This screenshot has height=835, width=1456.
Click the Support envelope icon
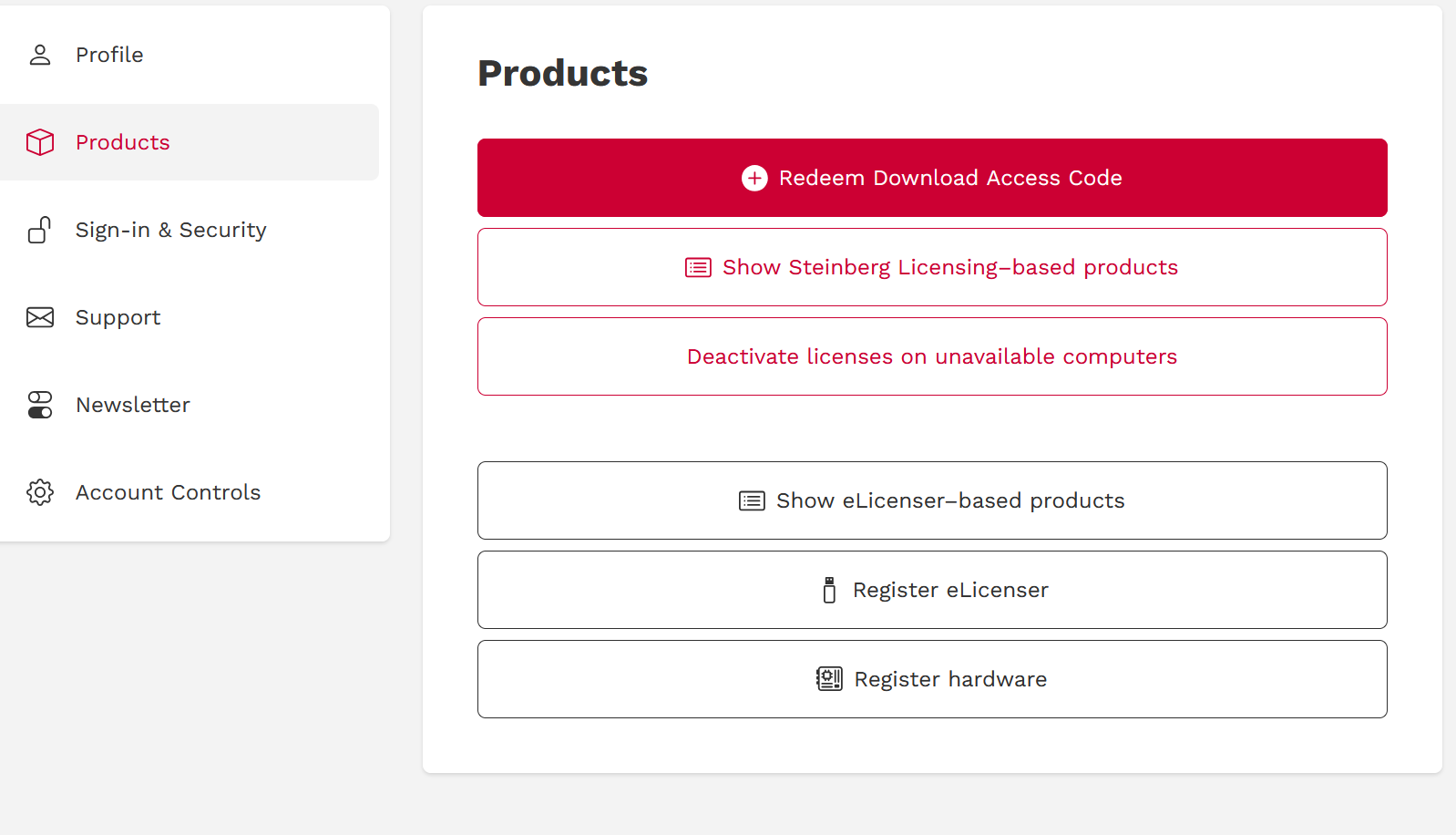coord(40,317)
